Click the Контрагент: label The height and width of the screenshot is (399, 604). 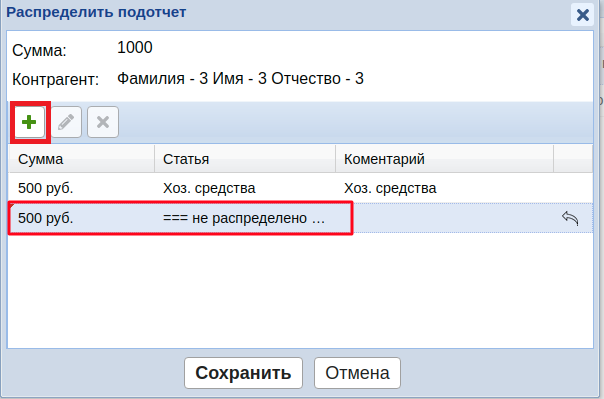[x=55, y=80]
